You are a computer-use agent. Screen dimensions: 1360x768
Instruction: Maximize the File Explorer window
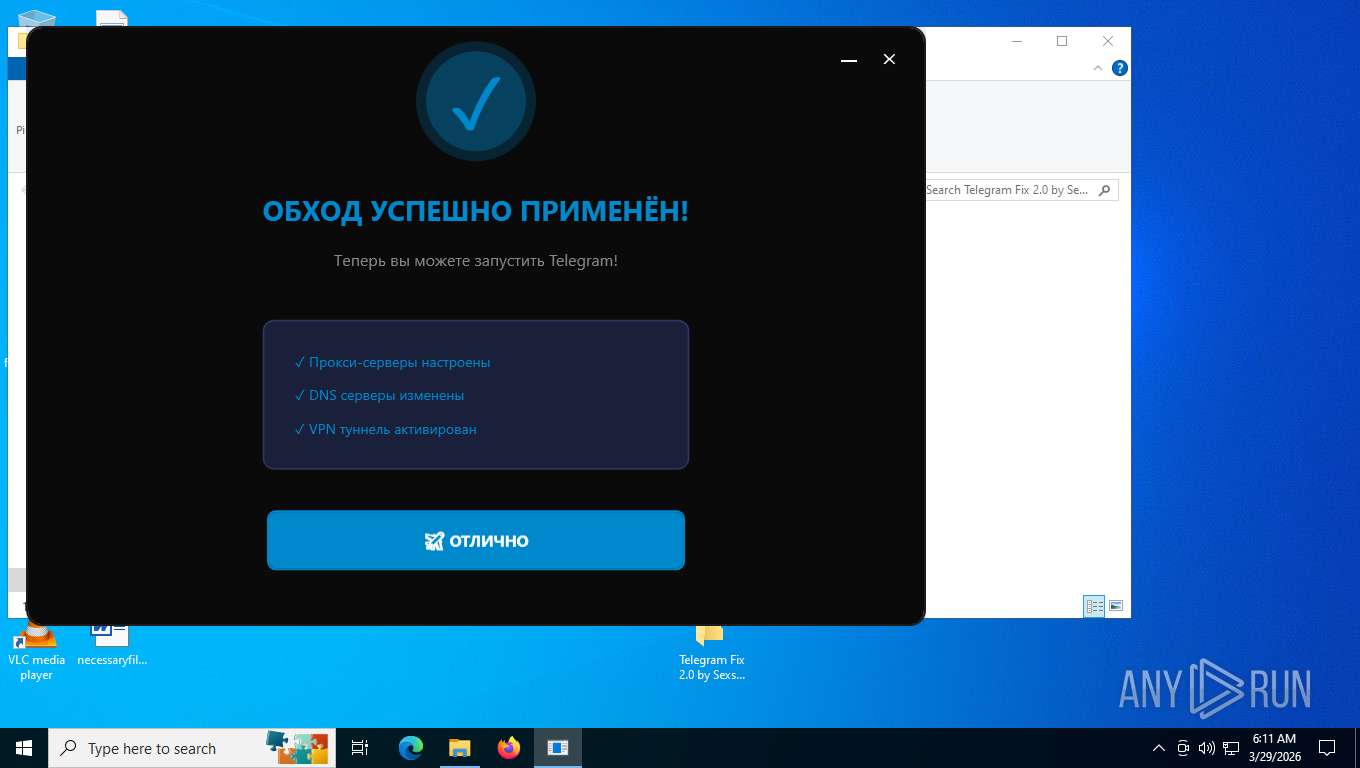(x=1062, y=41)
